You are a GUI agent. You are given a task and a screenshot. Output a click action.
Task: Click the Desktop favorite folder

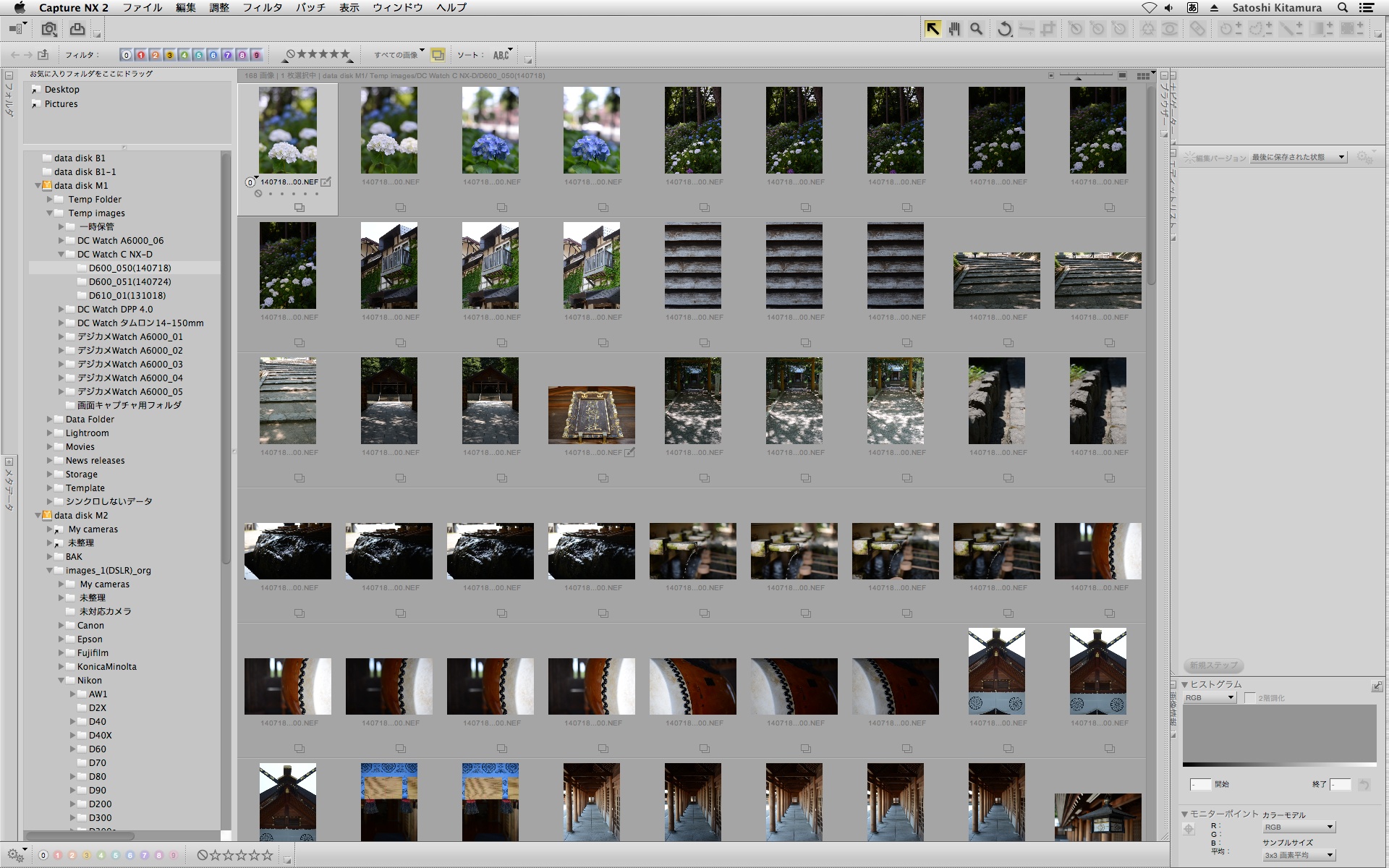tap(61, 90)
